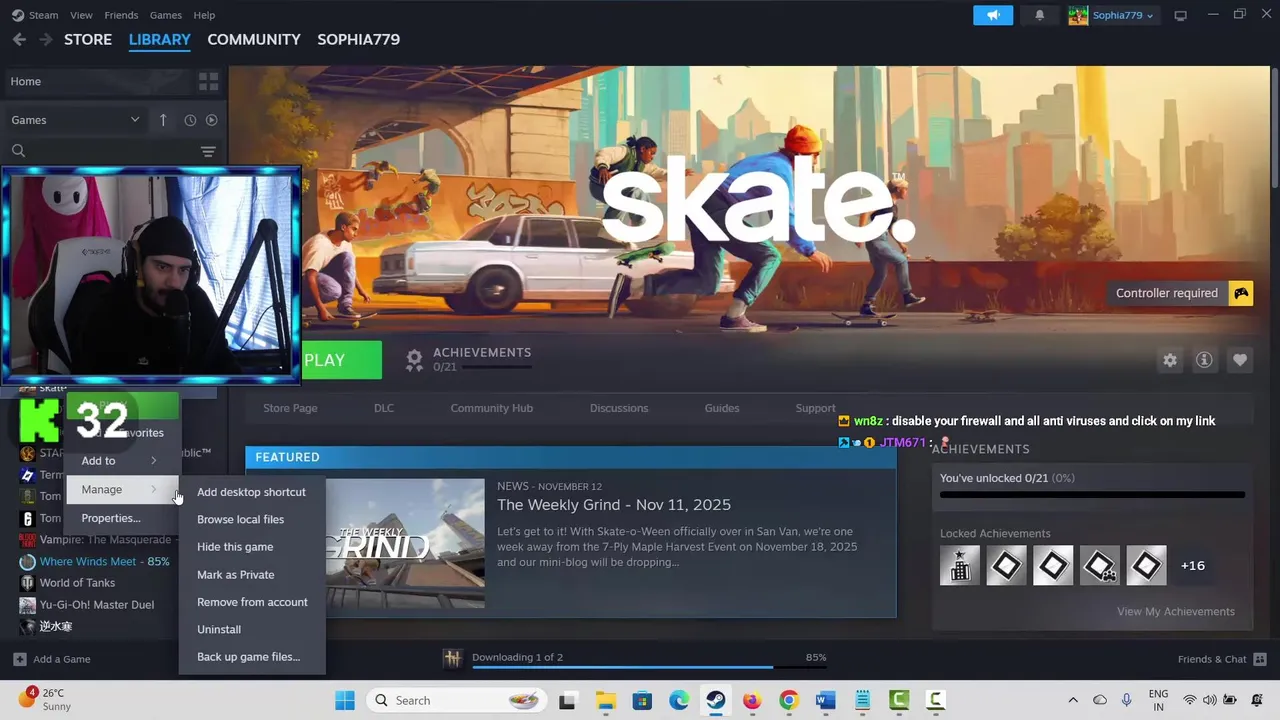
Task: Show game info icon for skate.
Action: pos(1205,360)
